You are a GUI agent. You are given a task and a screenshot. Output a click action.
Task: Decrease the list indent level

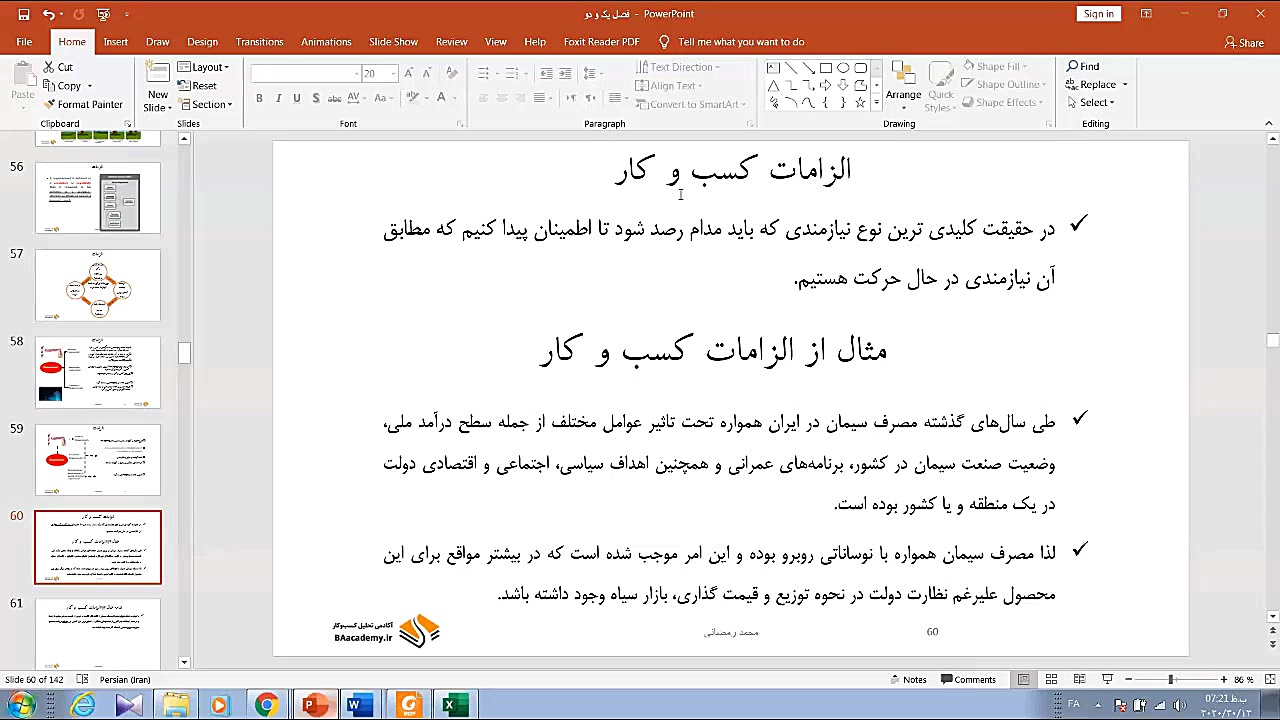546,74
